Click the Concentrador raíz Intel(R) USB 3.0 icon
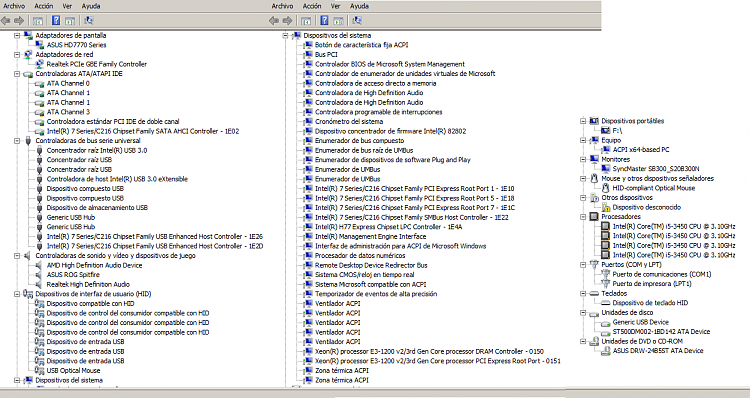 (40, 150)
